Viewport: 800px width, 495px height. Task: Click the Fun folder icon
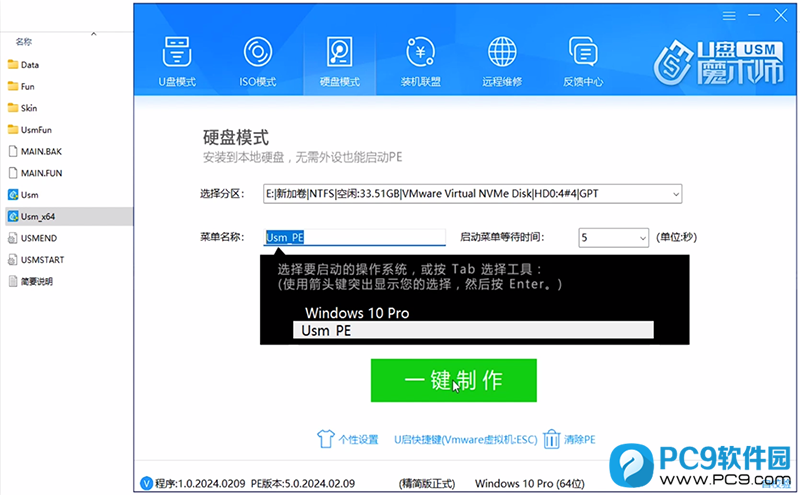[x=13, y=87]
